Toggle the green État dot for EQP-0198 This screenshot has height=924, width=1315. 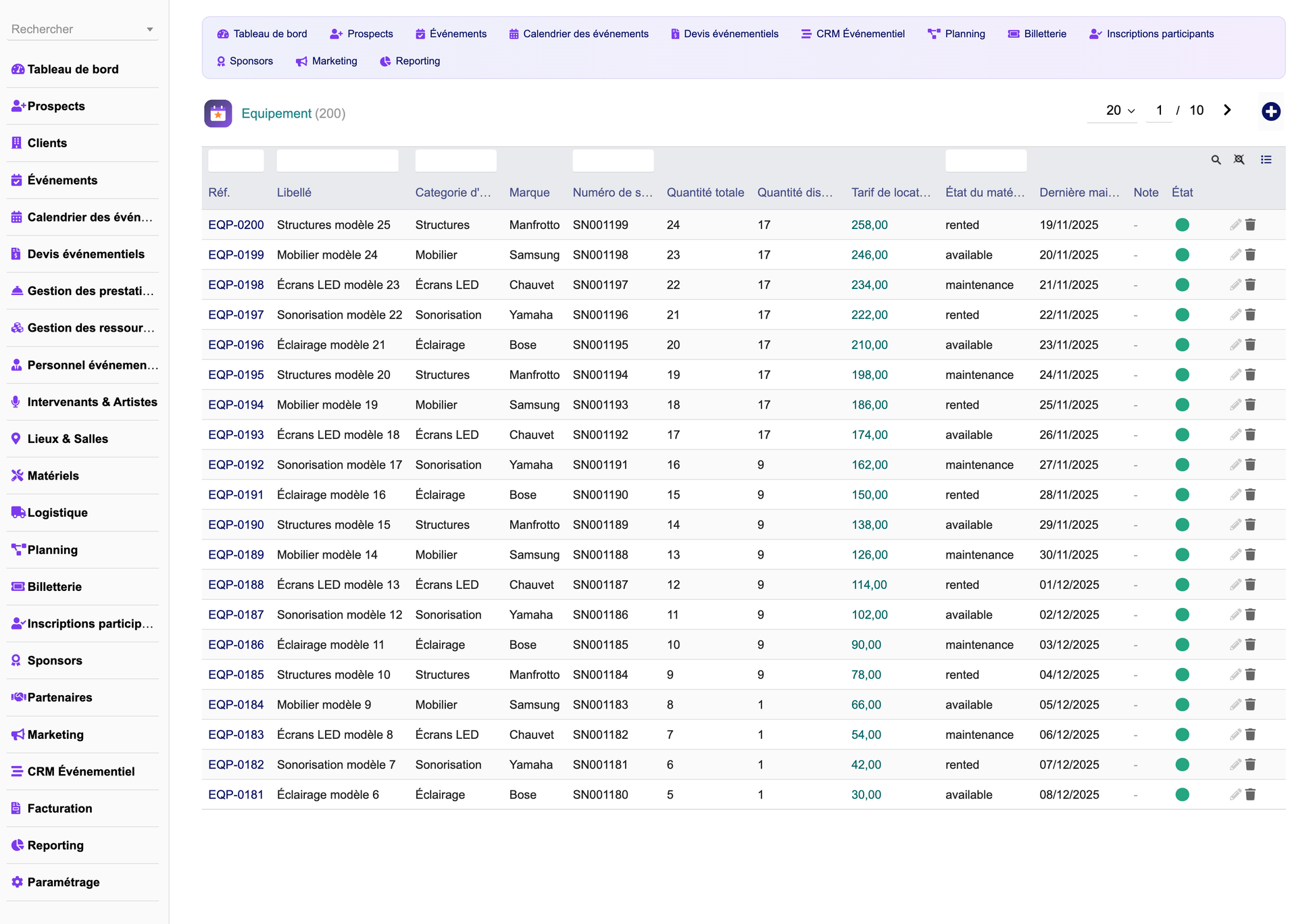(x=1182, y=285)
